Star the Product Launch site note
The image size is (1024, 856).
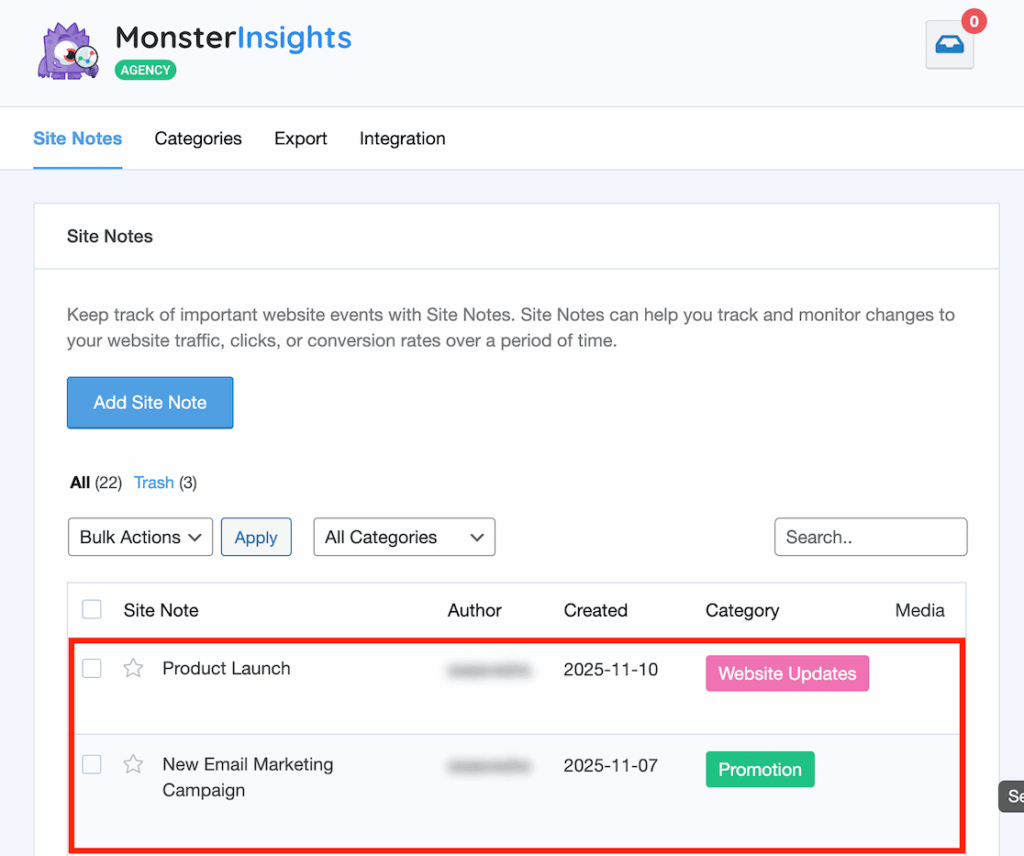coord(133,668)
